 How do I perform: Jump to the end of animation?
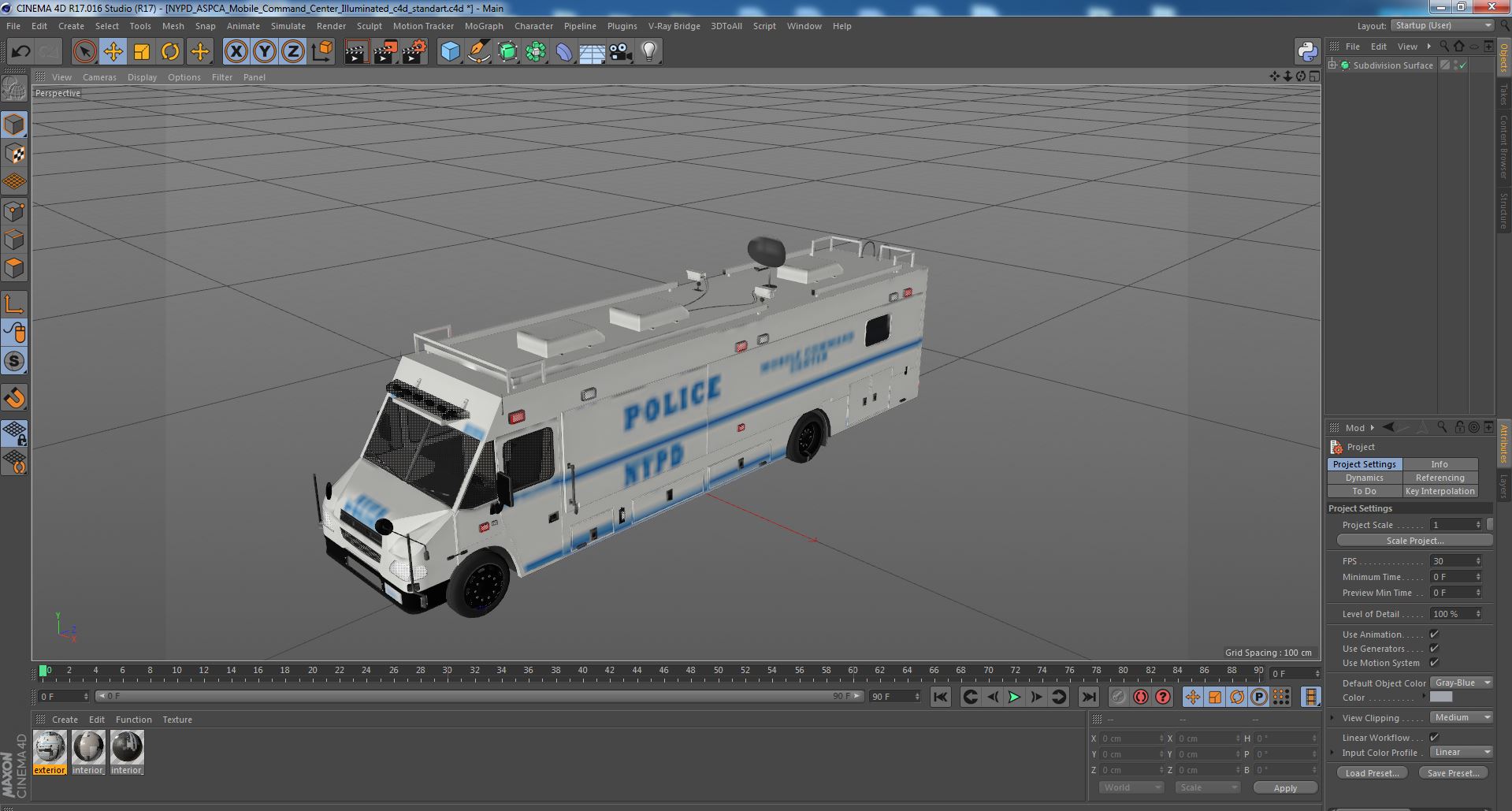1088,697
